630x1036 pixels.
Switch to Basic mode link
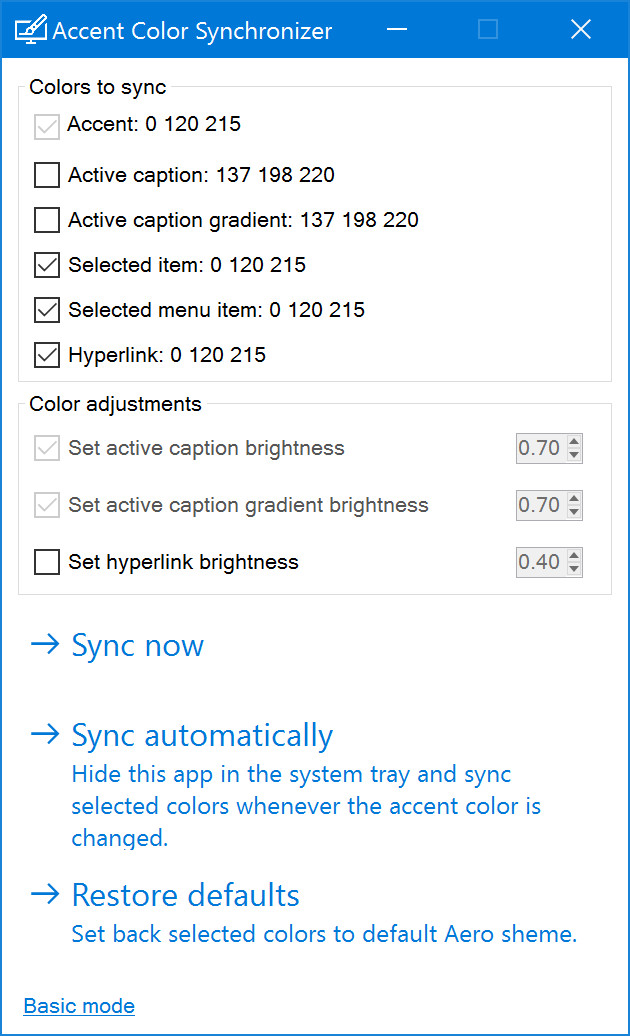pos(79,1006)
